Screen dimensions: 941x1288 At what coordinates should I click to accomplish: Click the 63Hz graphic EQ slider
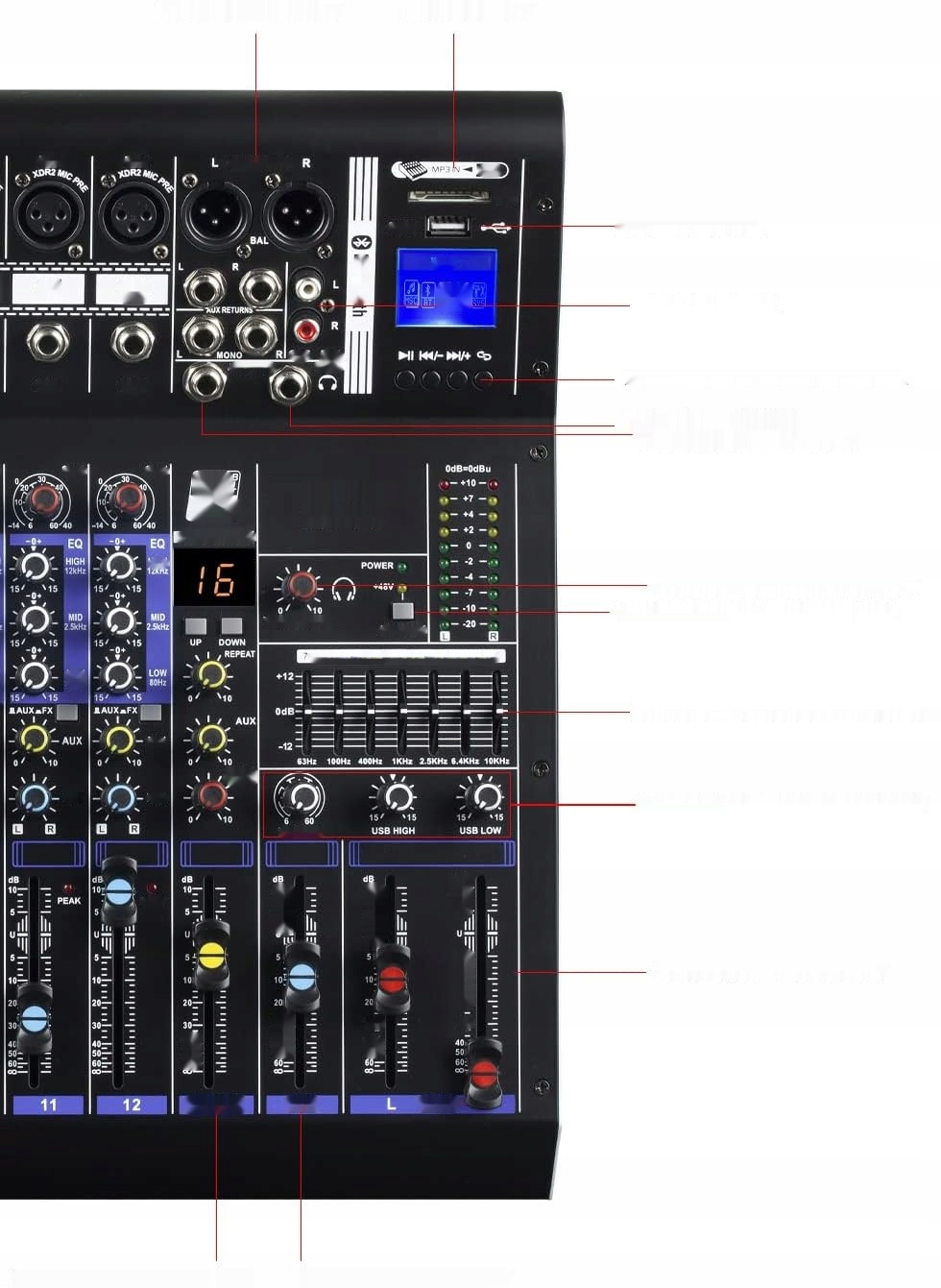tap(307, 712)
